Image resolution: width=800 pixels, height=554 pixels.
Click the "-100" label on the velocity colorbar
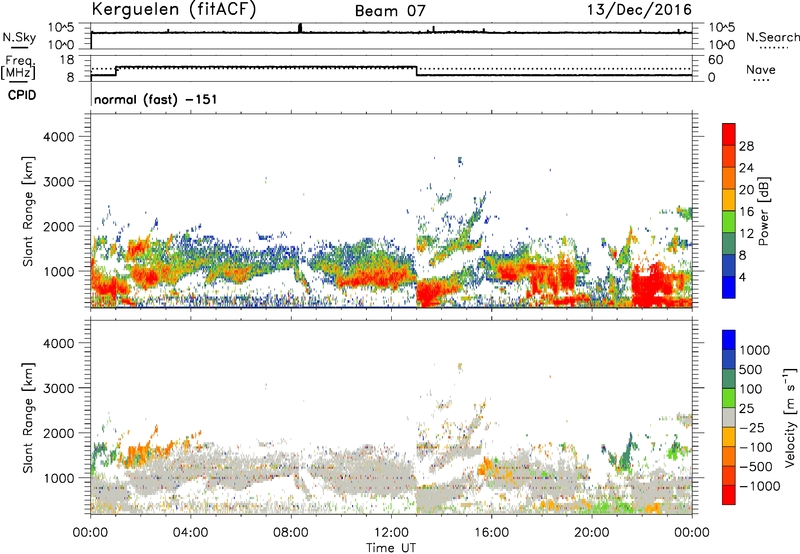point(756,447)
